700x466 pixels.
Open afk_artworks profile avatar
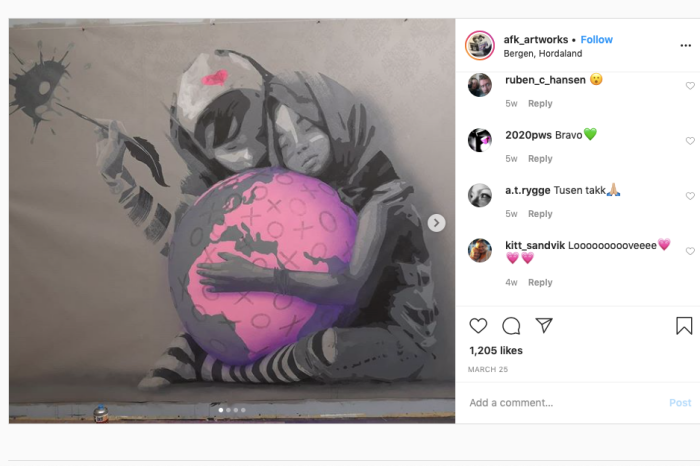[480, 45]
